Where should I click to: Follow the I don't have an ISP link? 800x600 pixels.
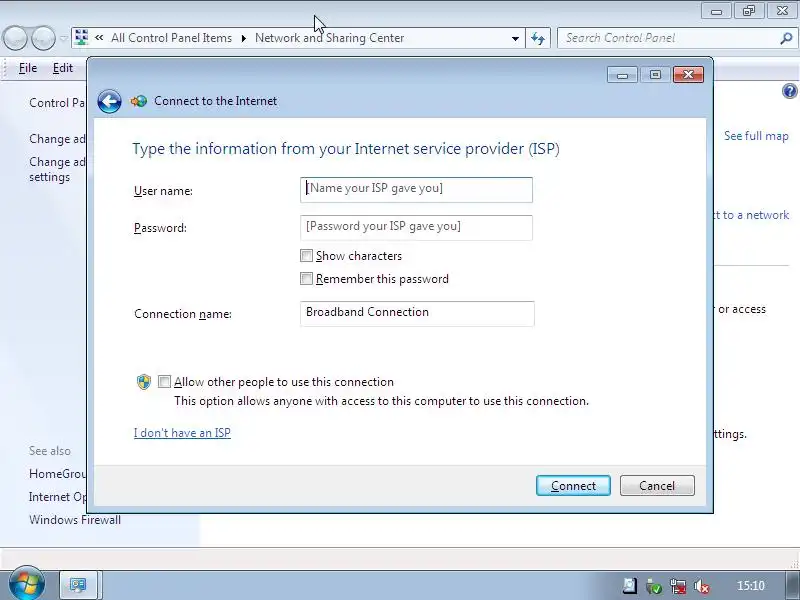click(x=182, y=433)
